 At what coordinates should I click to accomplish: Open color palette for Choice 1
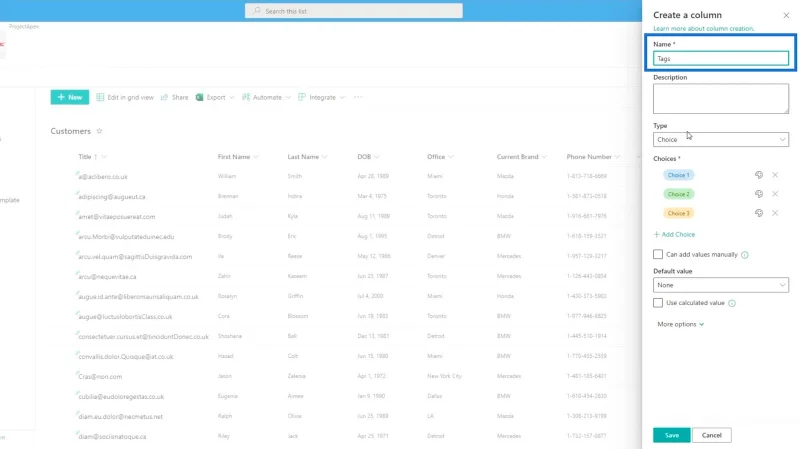coord(759,175)
